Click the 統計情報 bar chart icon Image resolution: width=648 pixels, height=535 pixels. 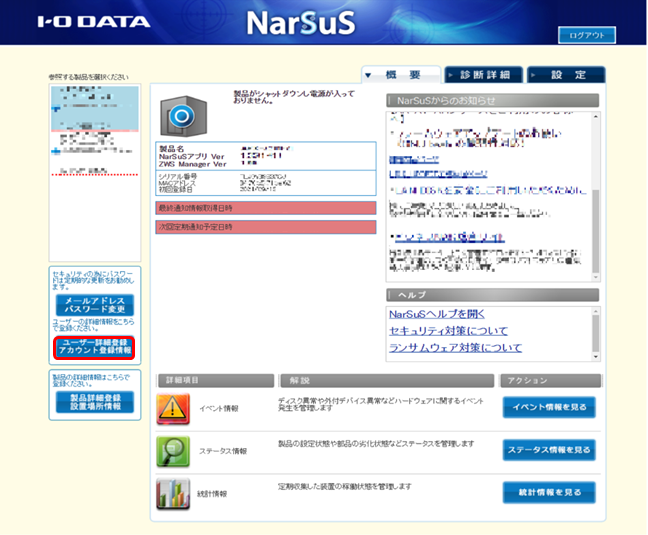click(x=173, y=494)
